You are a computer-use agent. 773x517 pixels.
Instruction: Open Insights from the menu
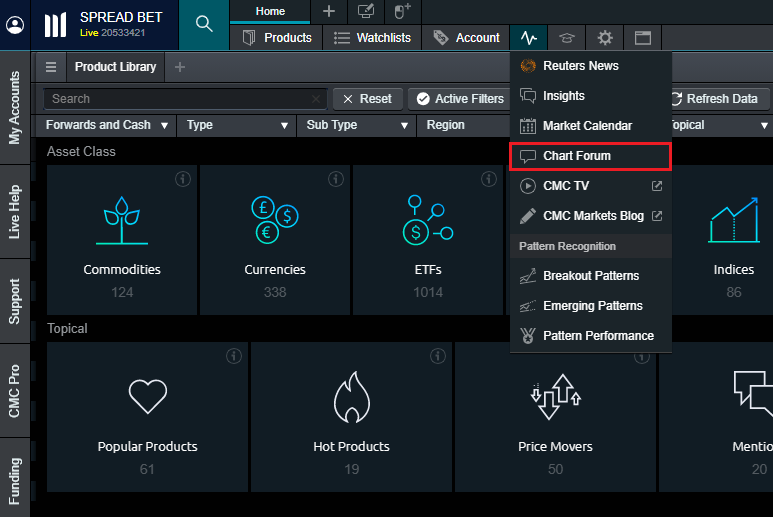pos(591,96)
